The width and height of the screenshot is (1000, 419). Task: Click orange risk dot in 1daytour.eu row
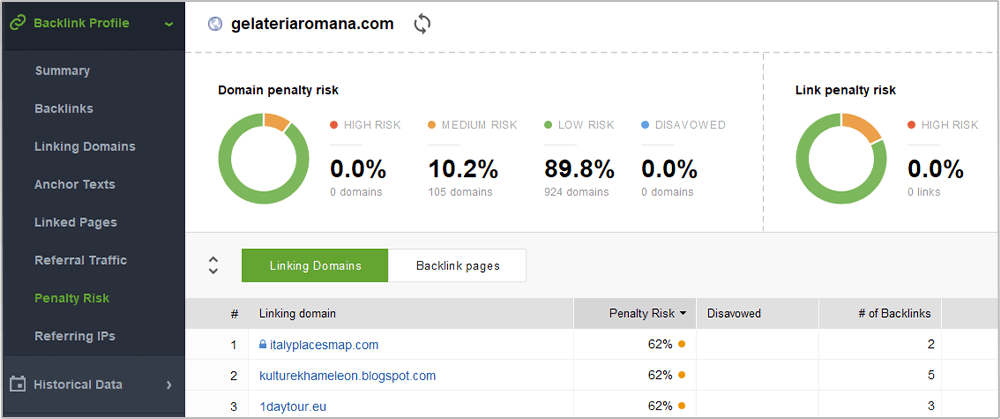tap(682, 406)
